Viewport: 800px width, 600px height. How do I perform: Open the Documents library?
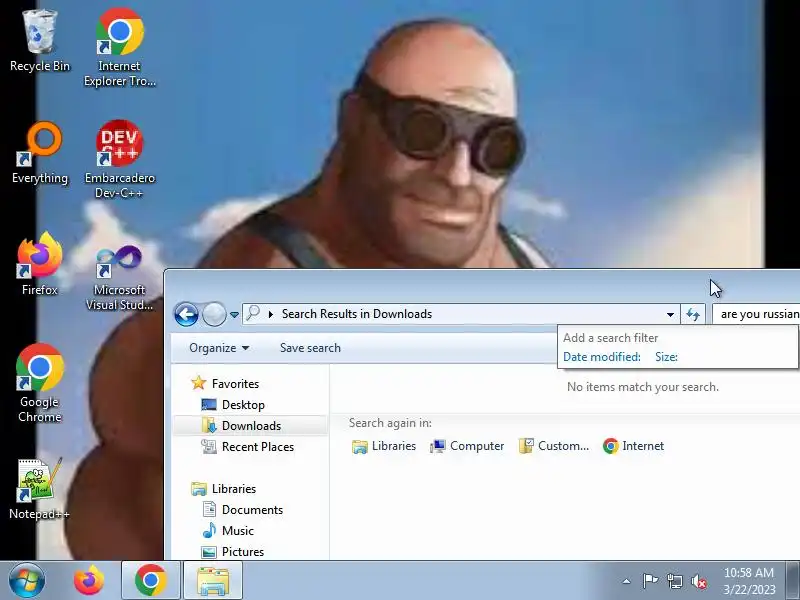tap(242, 510)
